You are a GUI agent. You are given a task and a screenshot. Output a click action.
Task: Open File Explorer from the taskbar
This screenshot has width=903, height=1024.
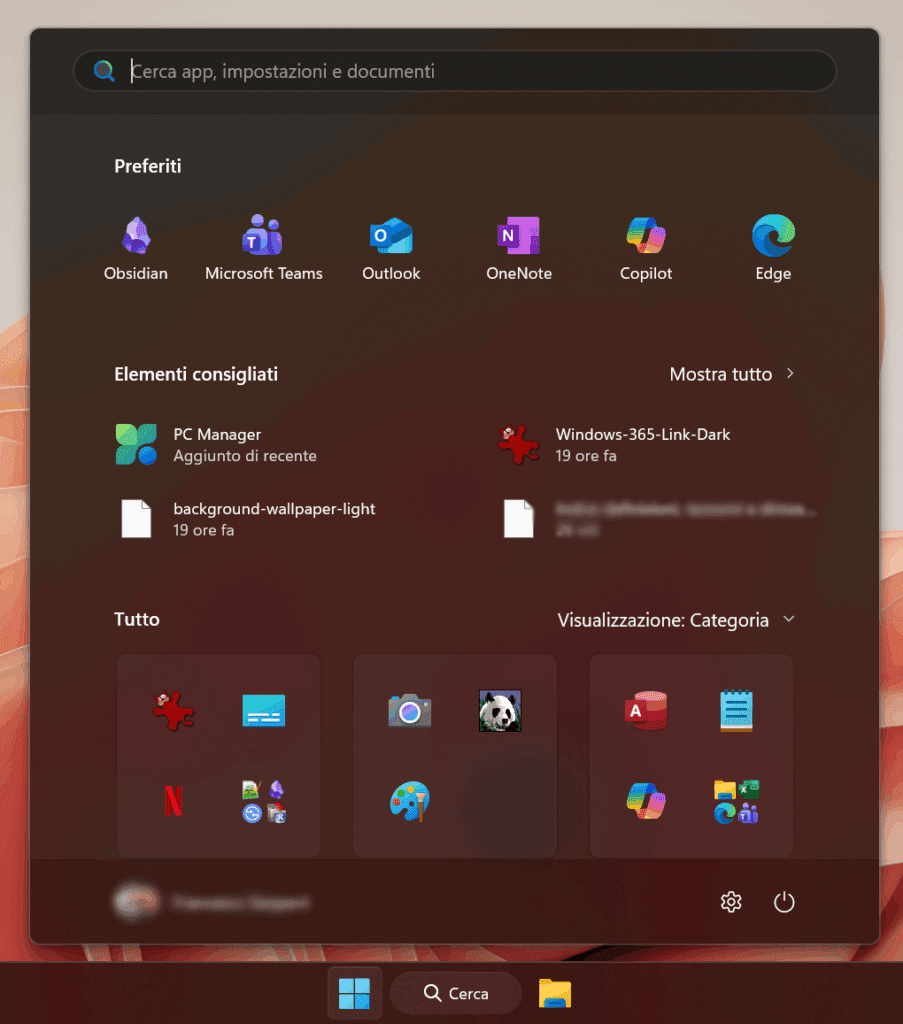555,993
